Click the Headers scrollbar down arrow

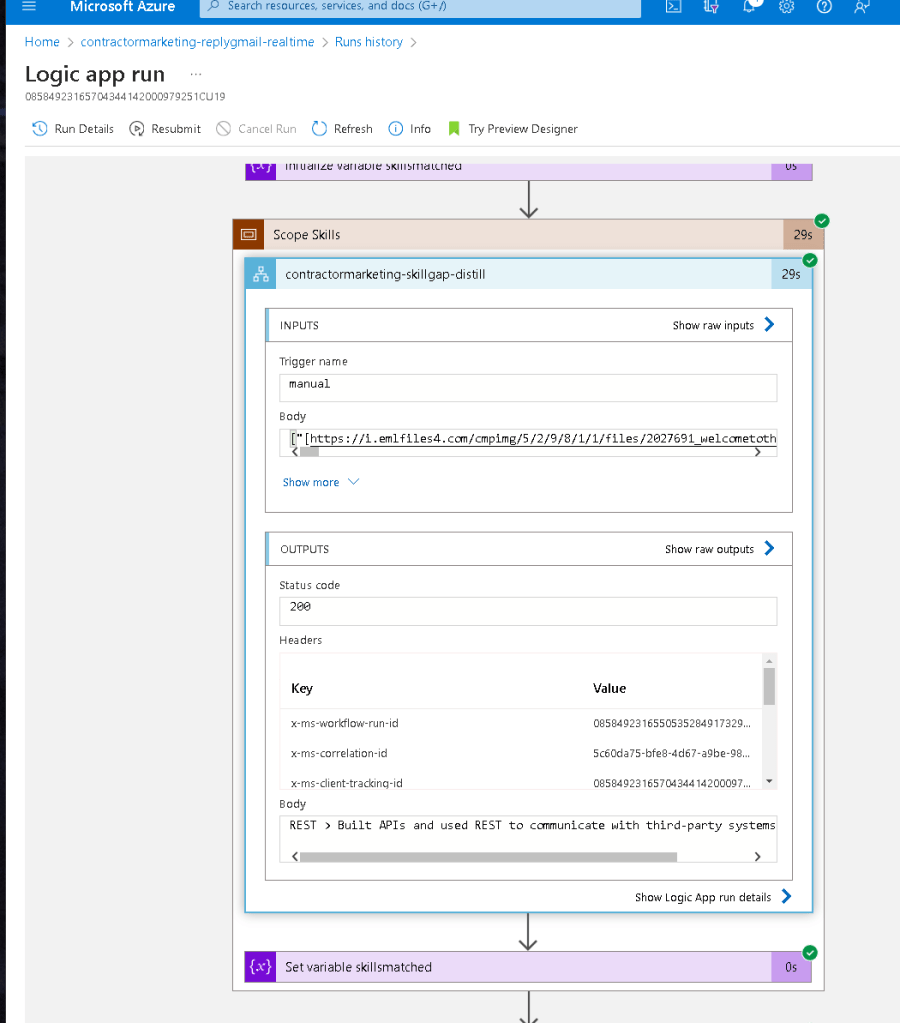[769, 781]
